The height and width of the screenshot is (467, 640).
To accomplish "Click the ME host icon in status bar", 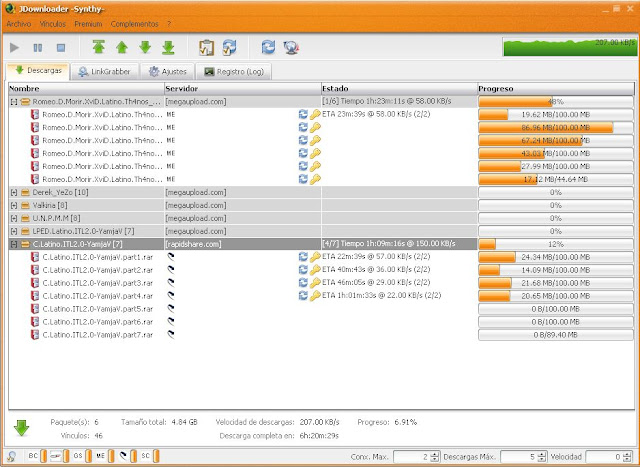I will 100,456.
